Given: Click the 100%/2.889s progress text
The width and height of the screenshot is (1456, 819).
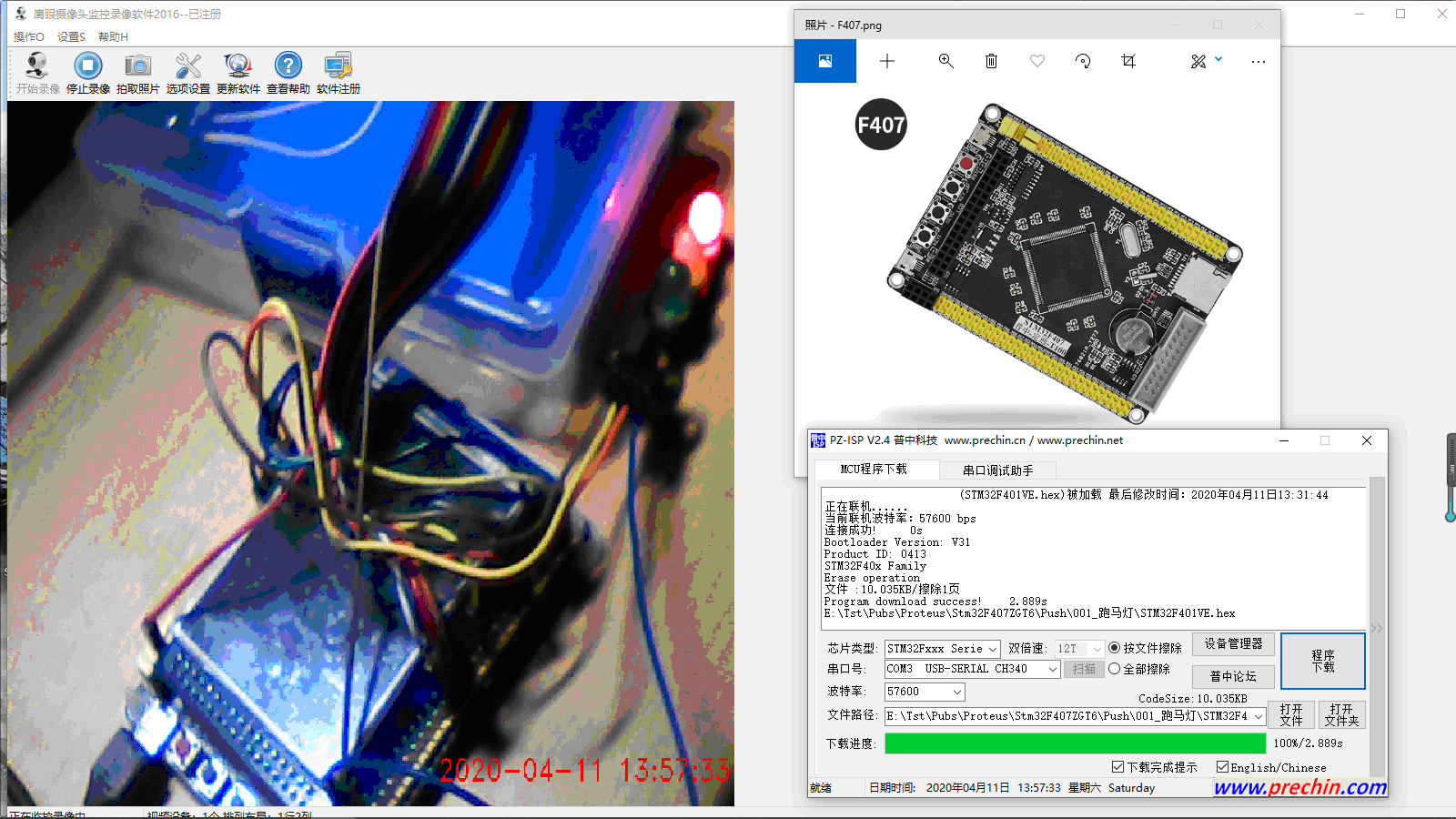Looking at the screenshot, I should [1308, 743].
